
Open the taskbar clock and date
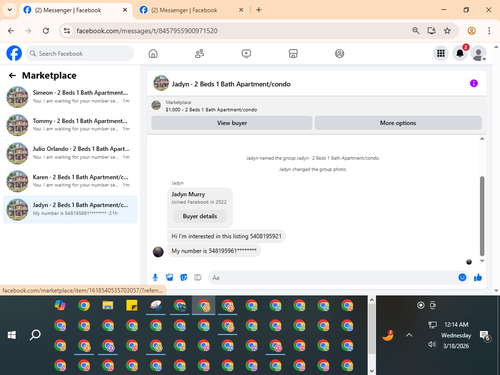point(456,335)
